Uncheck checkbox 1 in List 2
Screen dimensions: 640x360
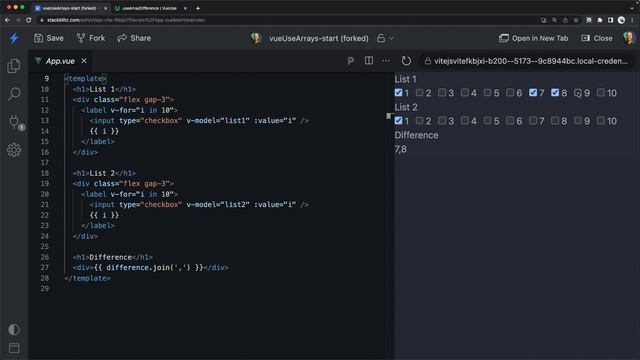coord(398,120)
